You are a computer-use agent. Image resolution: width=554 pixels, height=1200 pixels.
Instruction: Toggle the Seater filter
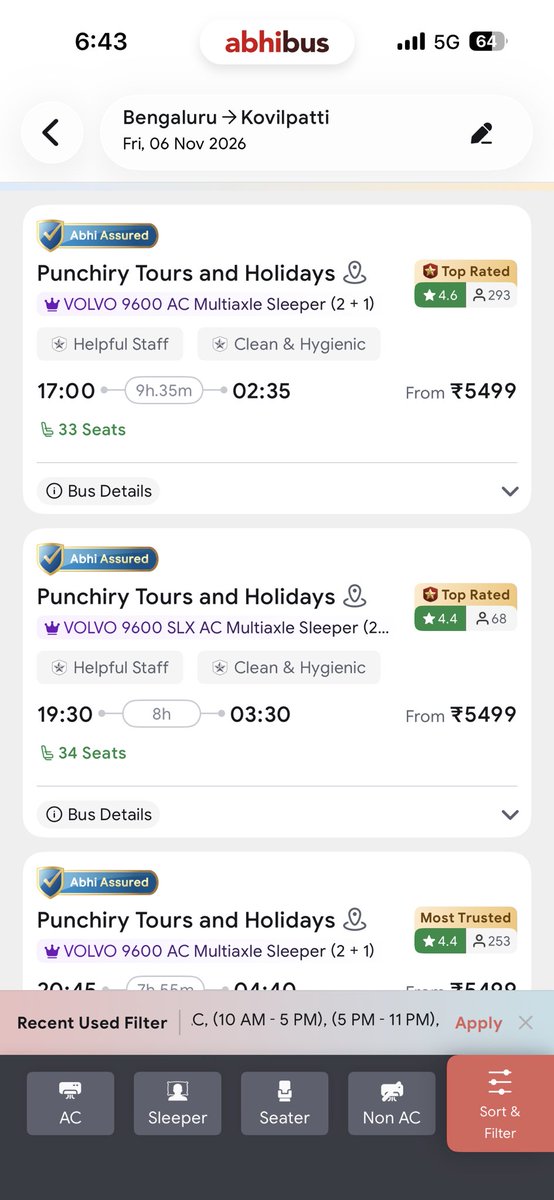[x=284, y=1103]
